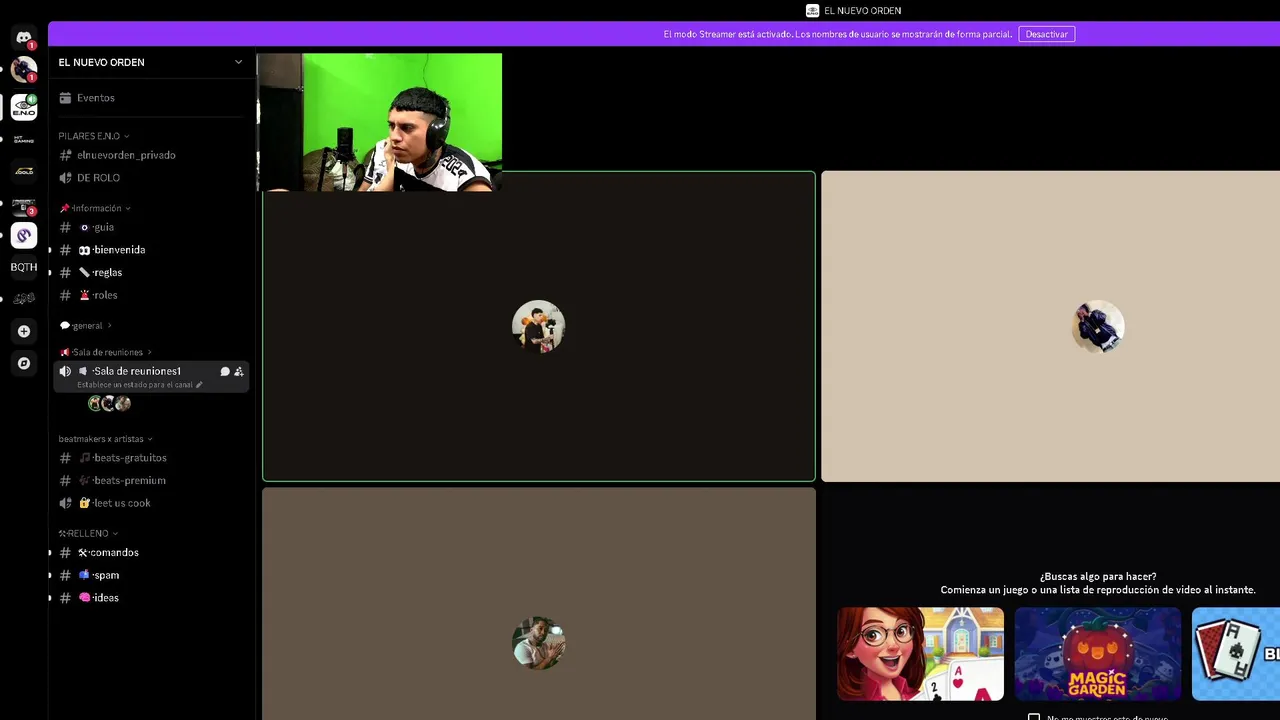Collapse the RELLENO category
The height and width of the screenshot is (720, 1280).
tap(88, 533)
